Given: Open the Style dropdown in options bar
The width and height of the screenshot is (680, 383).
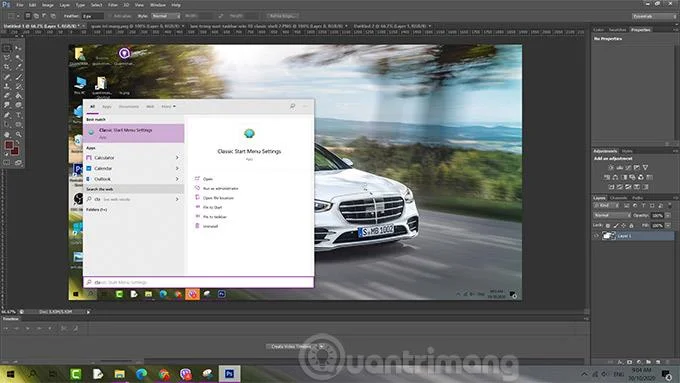Looking at the screenshot, I should pos(166,16).
